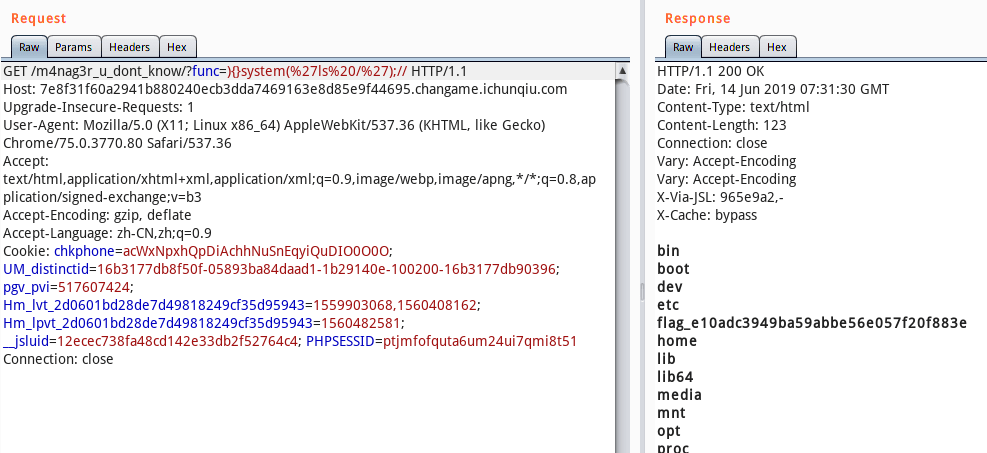Click the splitter handle between Request and Response
This screenshot has width=987, height=453.
coord(642,291)
